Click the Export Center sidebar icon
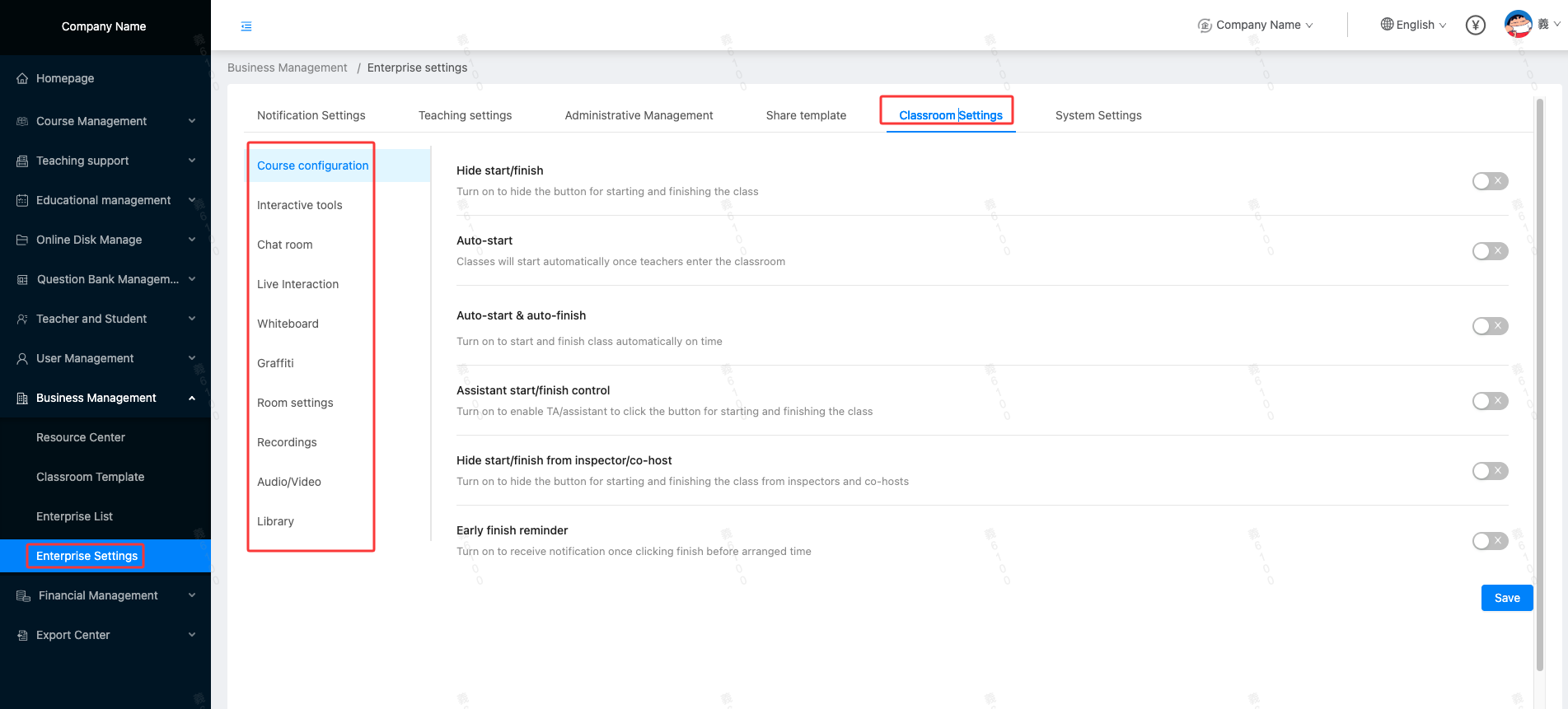Screen dimensions: 1568x709 click(22, 636)
